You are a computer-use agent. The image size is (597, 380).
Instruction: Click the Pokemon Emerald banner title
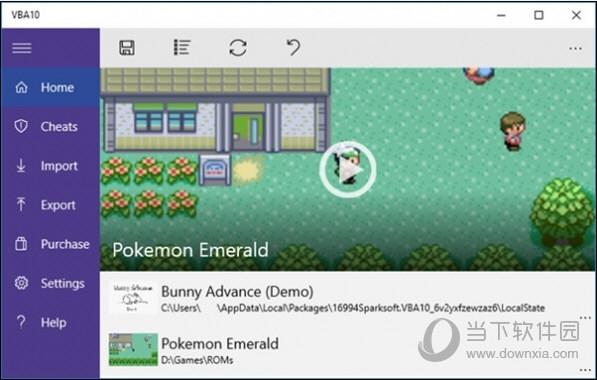click(x=190, y=250)
